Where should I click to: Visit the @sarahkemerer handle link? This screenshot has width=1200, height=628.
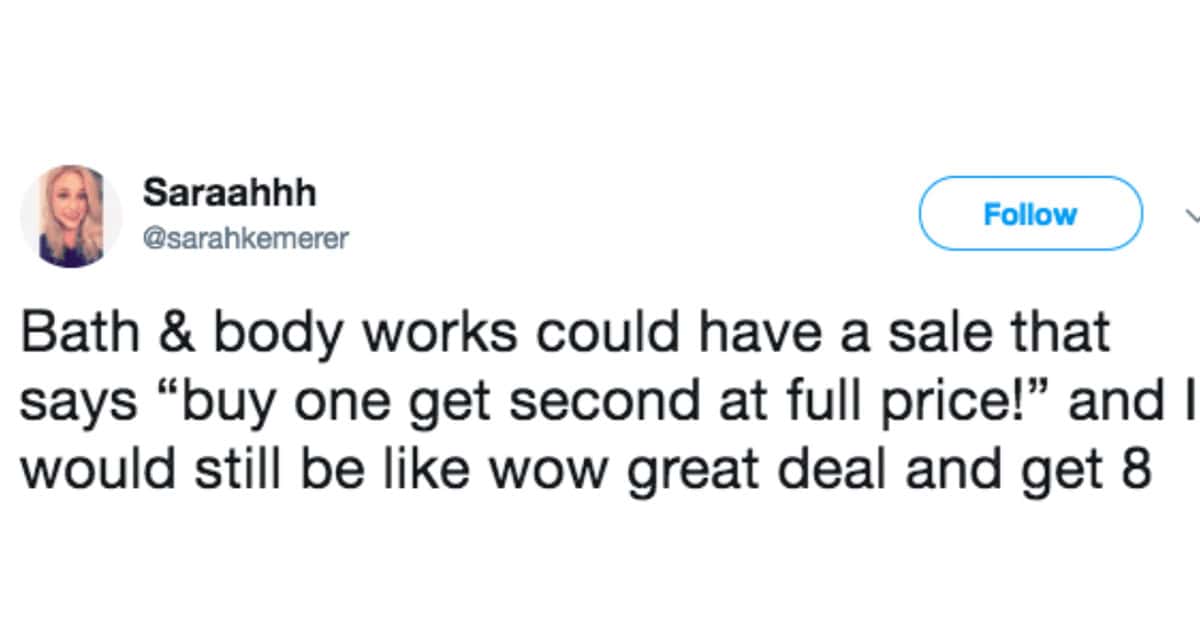tap(245, 240)
